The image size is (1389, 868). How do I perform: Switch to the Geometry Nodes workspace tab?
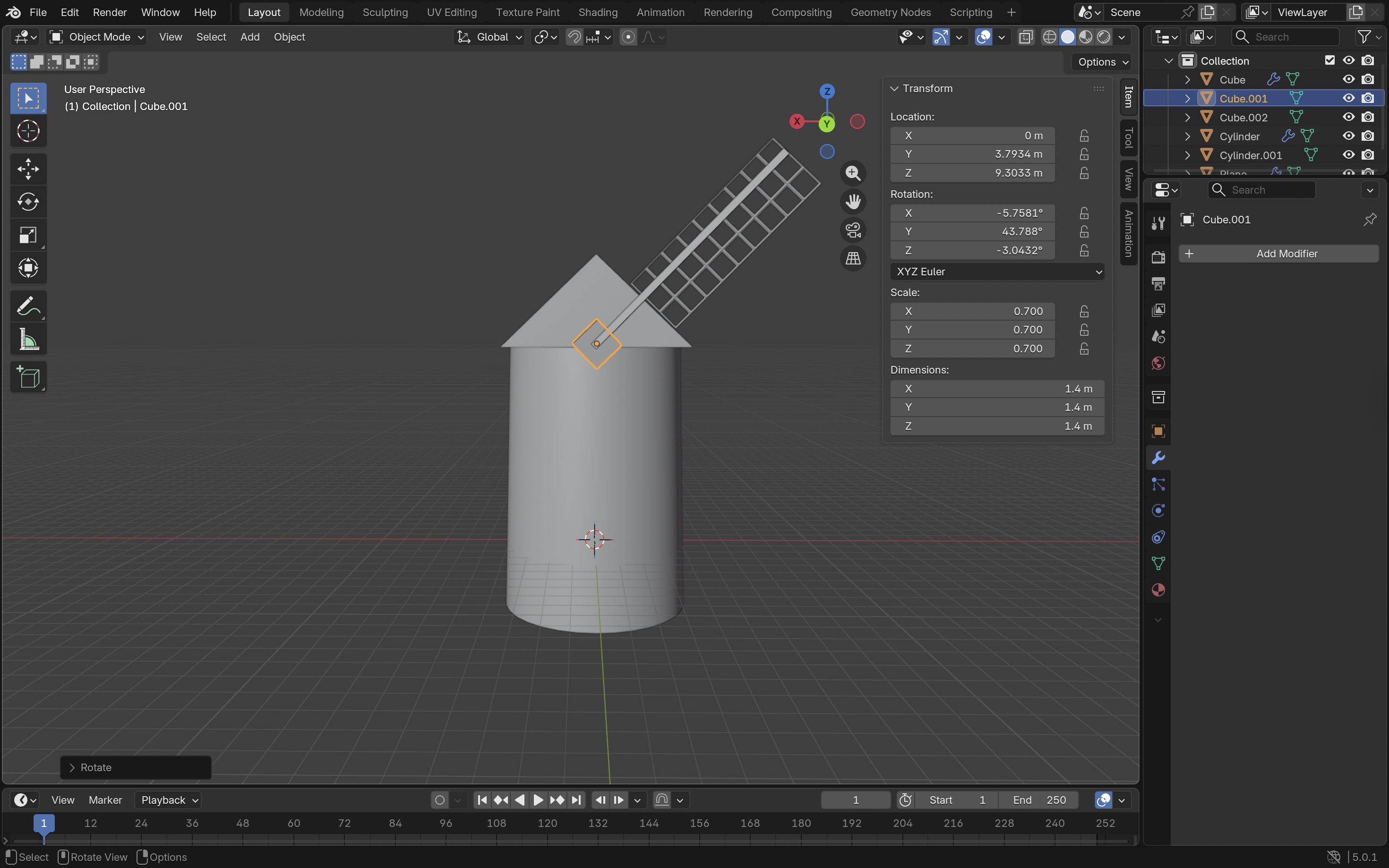coord(891,12)
